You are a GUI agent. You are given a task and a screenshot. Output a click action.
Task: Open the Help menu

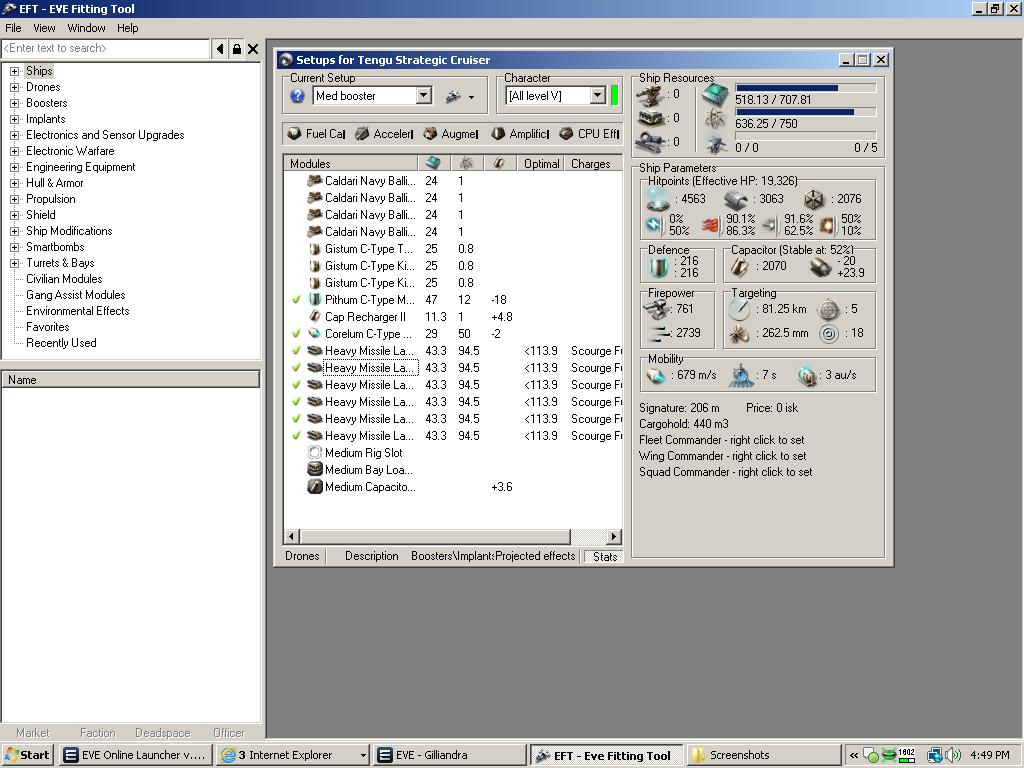127,28
